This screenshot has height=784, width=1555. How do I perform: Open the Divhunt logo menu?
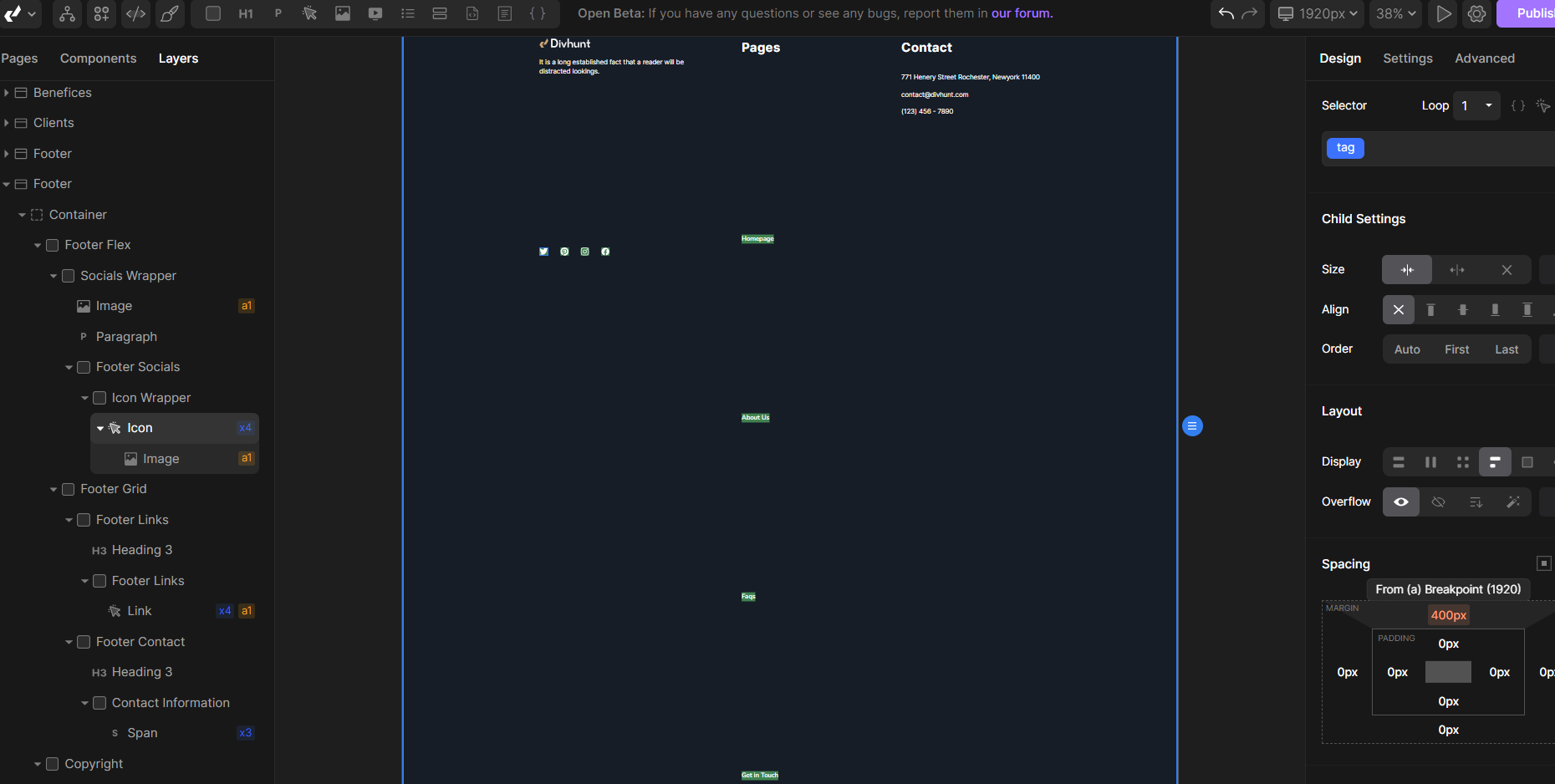click(20, 13)
